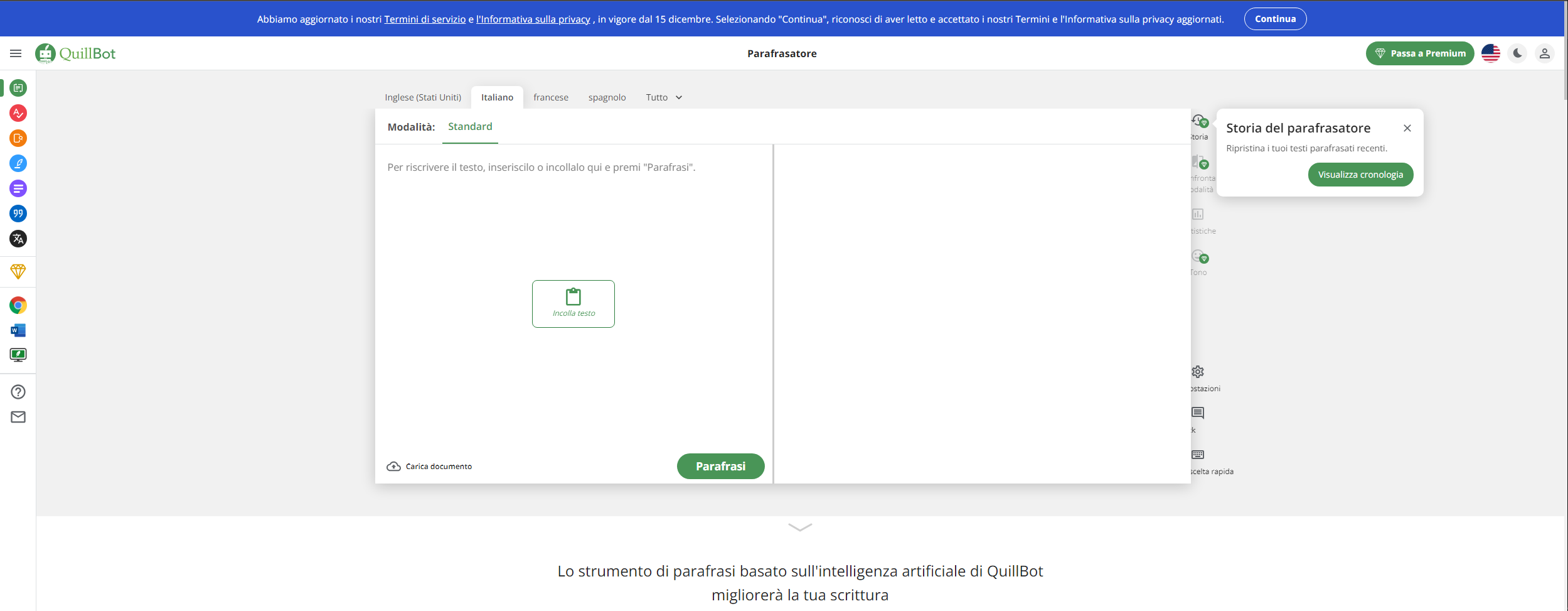Viewport: 1568px width, 611px height.
Task: Switch to the francese tab
Action: [x=551, y=97]
